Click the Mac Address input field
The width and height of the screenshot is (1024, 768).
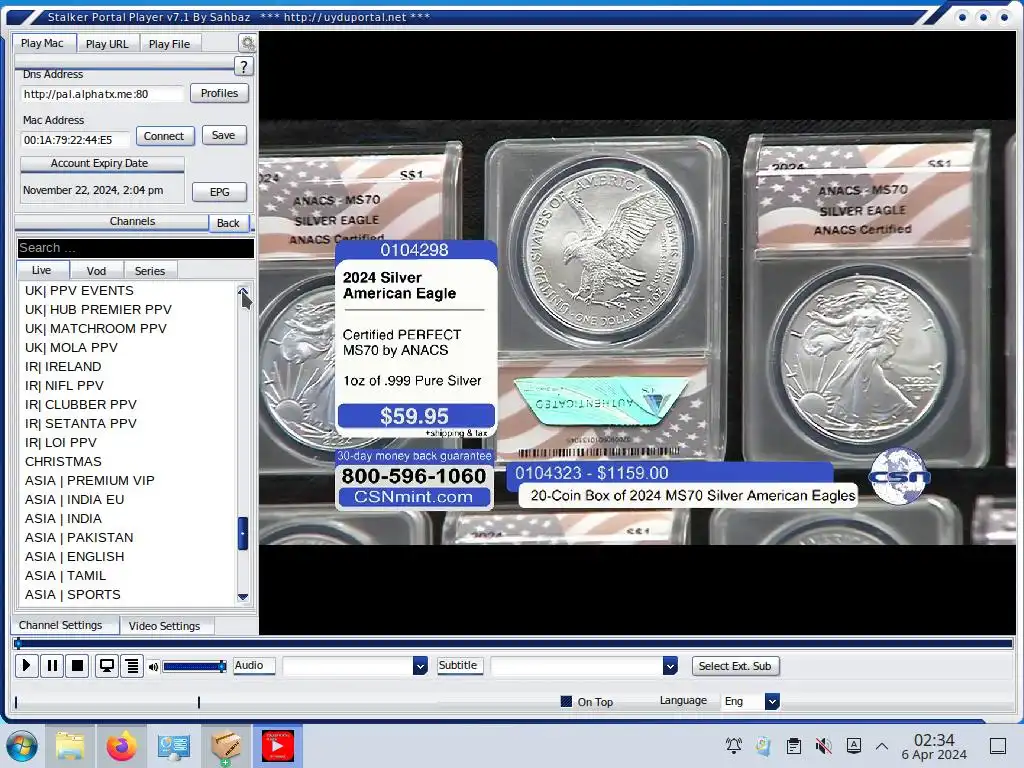tap(75, 140)
